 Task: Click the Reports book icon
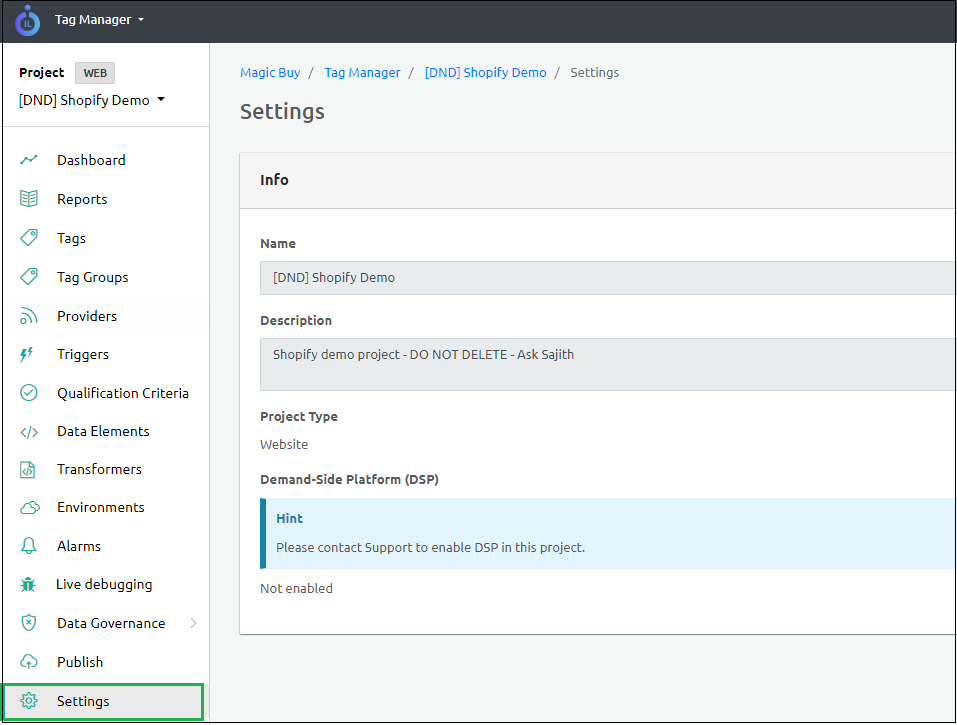[x=29, y=199]
